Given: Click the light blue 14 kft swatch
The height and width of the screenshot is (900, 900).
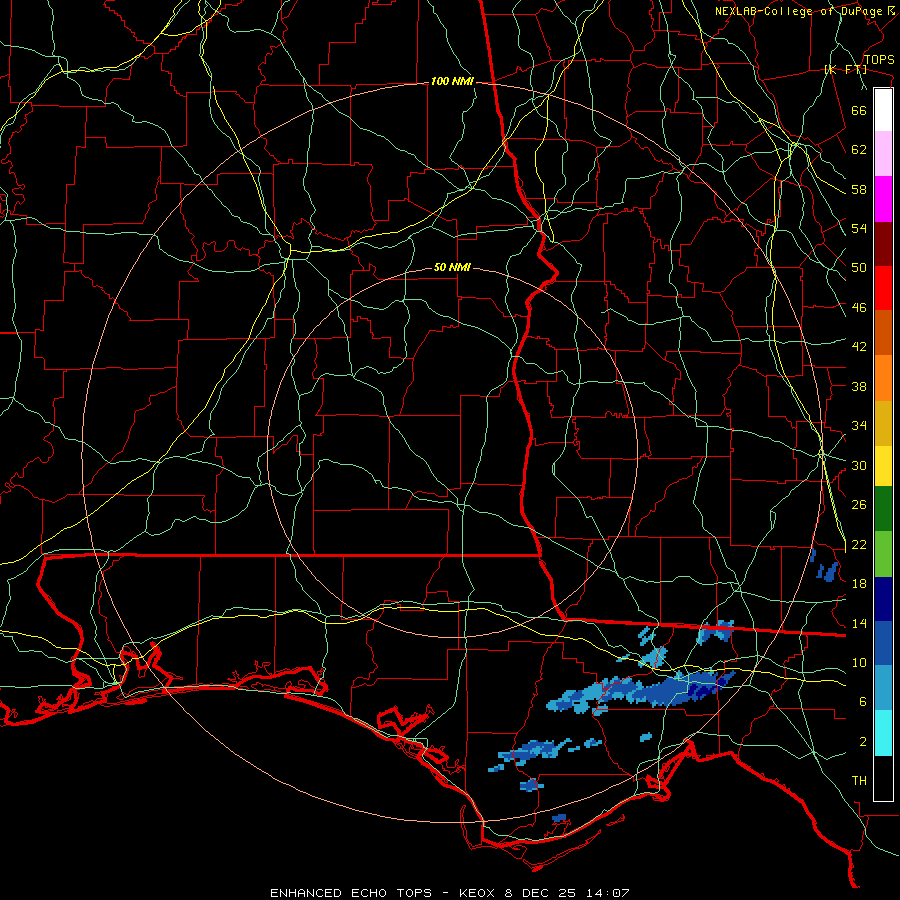Looking at the screenshot, I should point(883,688).
